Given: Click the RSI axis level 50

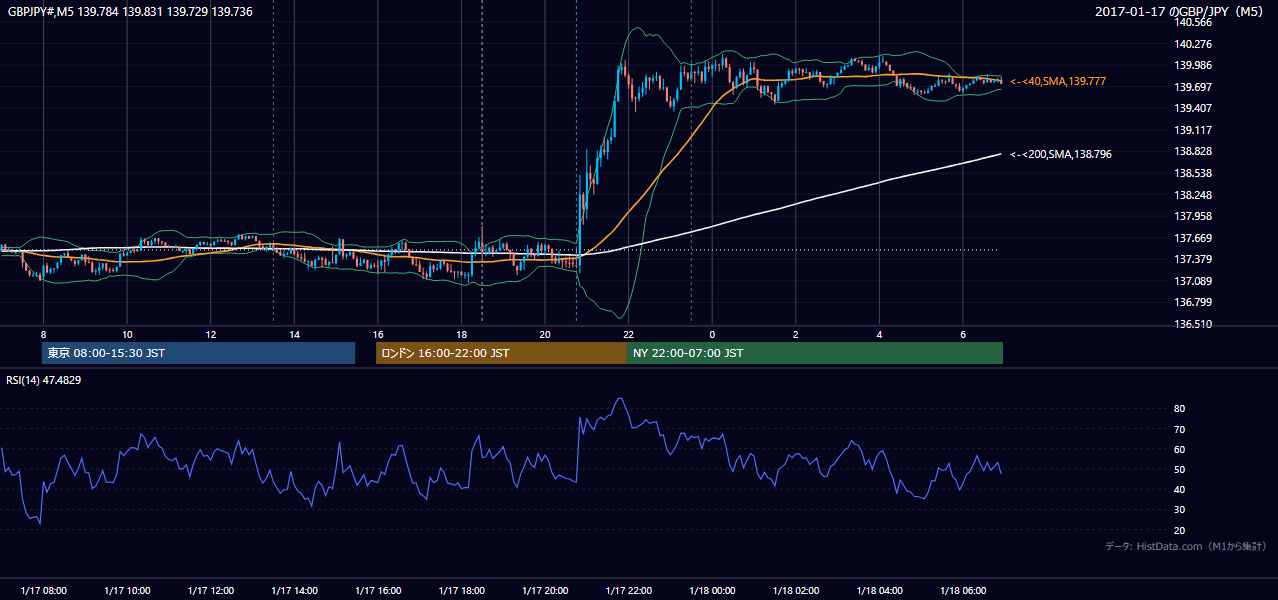Looking at the screenshot, I should click(x=1180, y=469).
